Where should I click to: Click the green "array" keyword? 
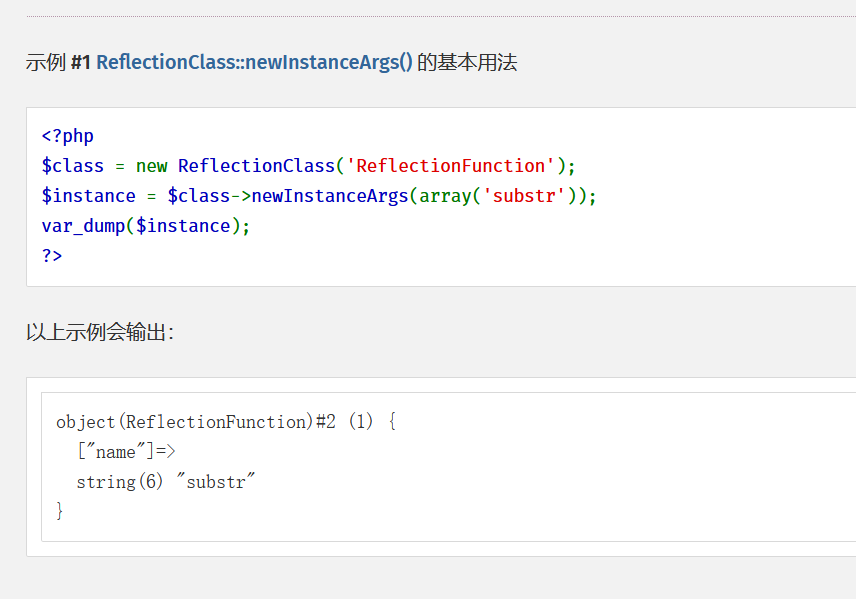pos(445,196)
